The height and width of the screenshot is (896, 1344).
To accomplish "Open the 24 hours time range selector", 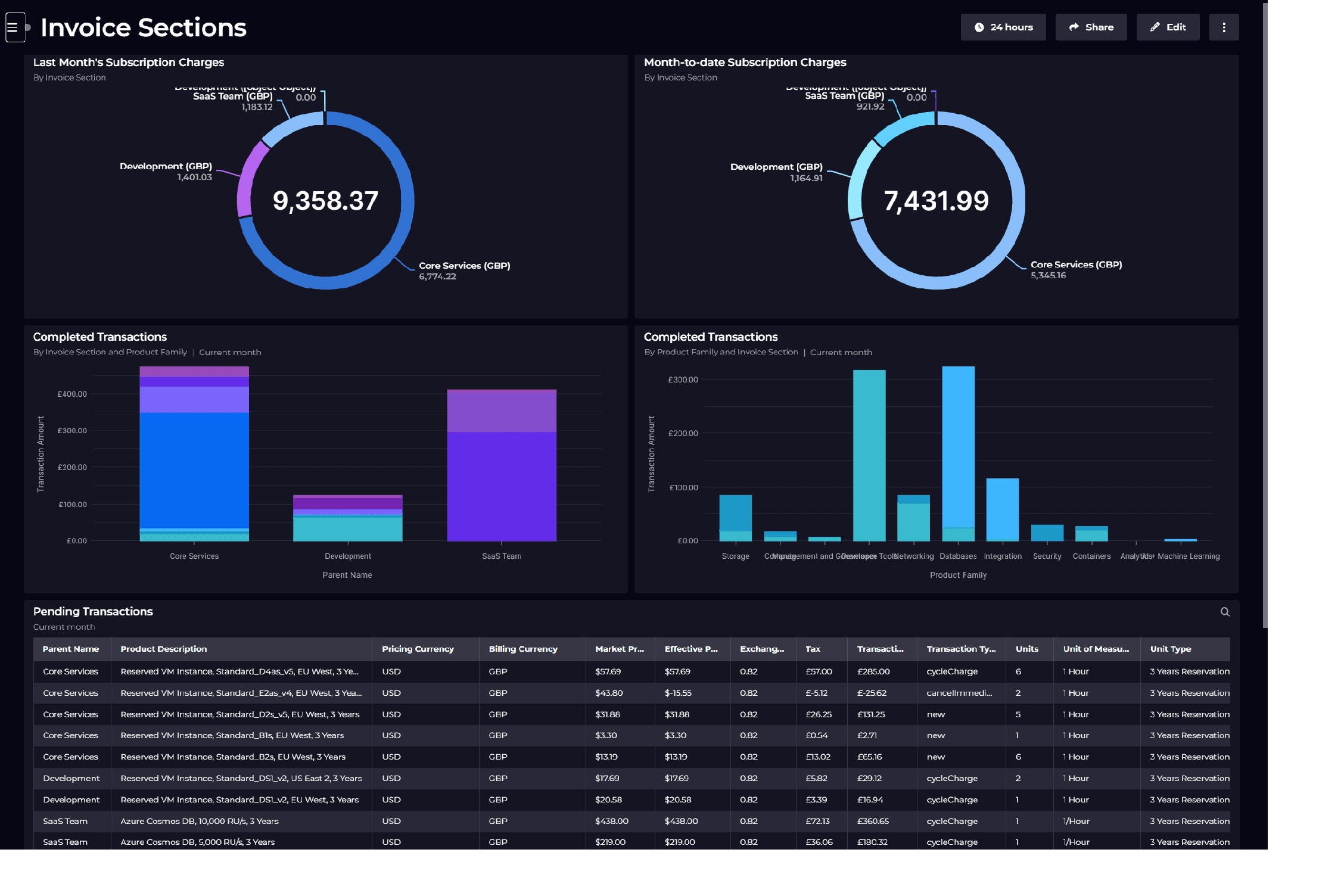I will [x=1003, y=27].
